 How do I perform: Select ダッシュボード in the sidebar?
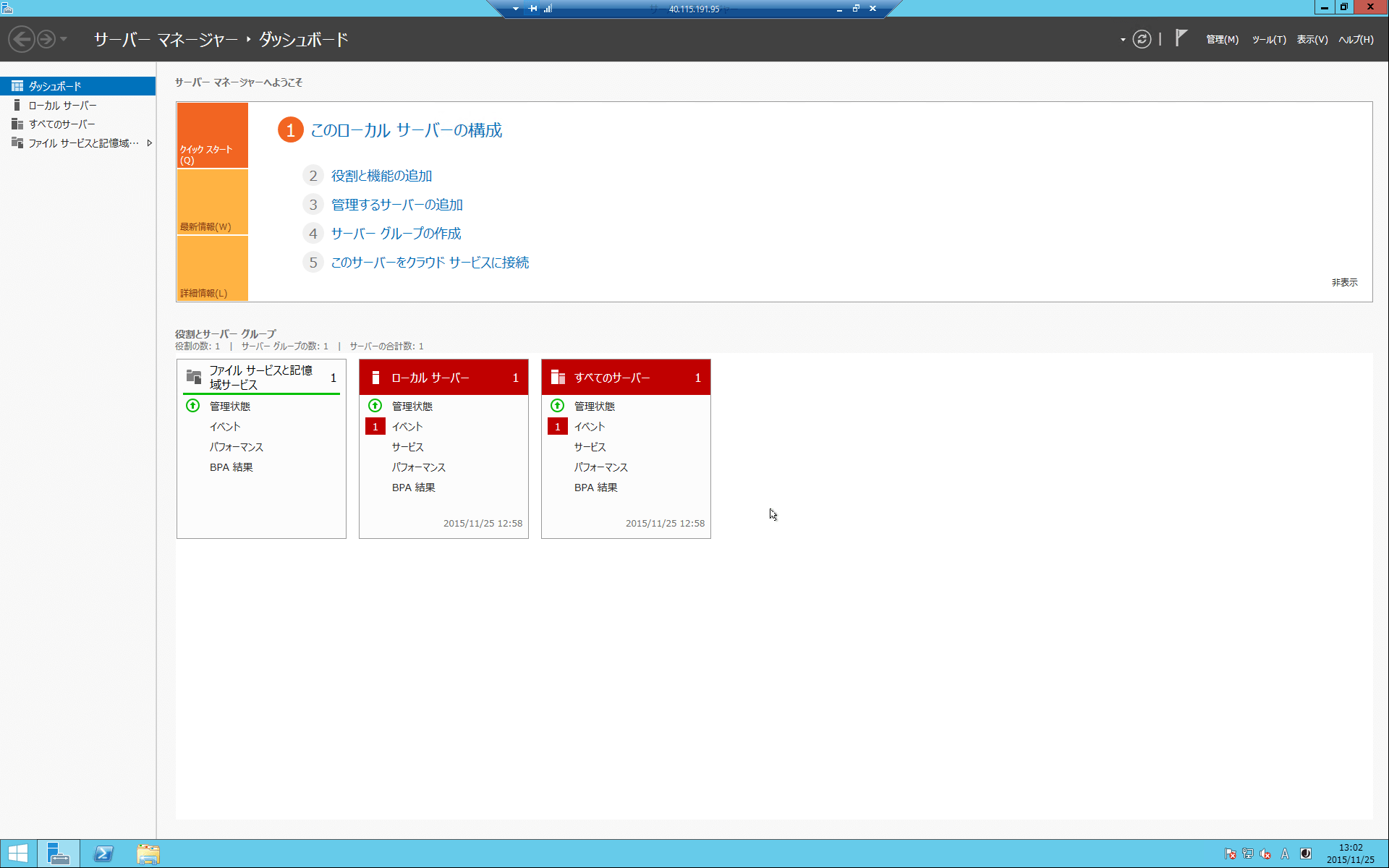[x=78, y=86]
